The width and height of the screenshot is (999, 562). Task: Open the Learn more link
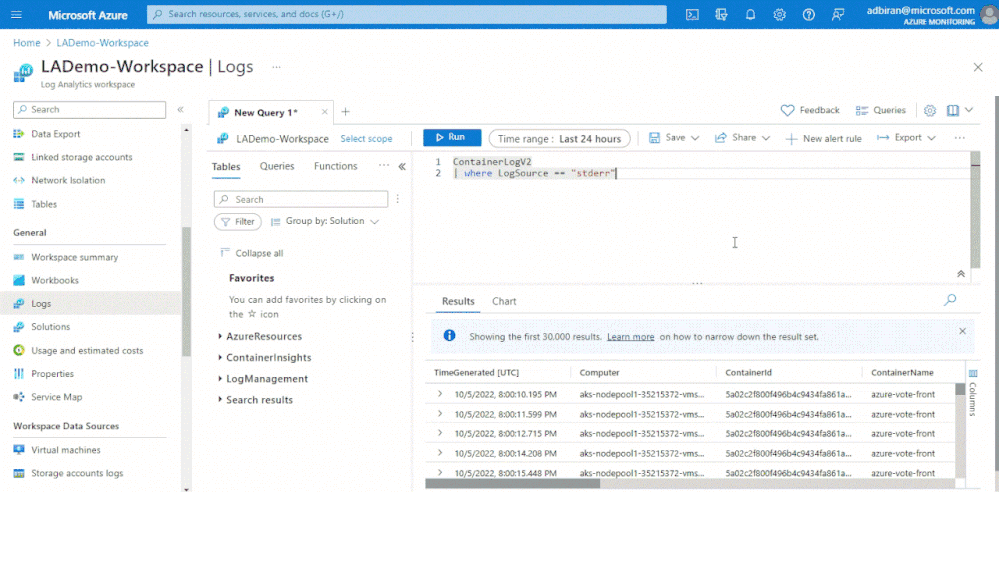click(x=630, y=336)
